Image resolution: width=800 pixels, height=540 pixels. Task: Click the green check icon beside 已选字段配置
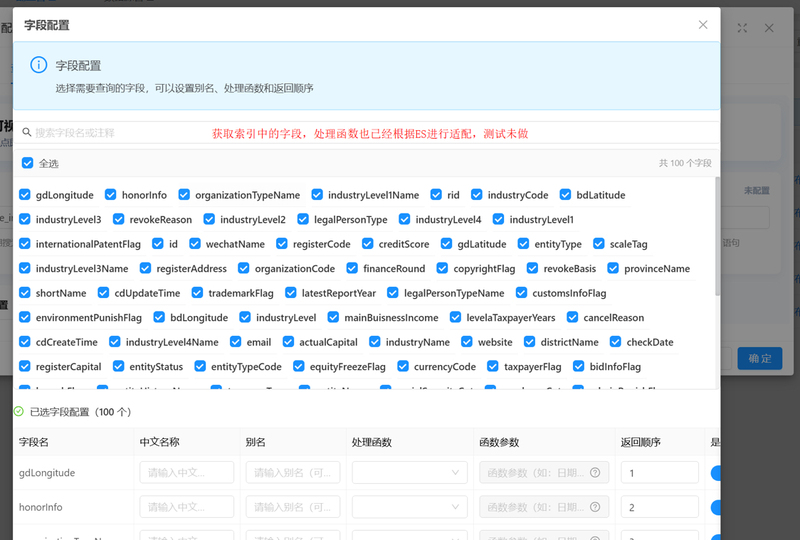19,411
